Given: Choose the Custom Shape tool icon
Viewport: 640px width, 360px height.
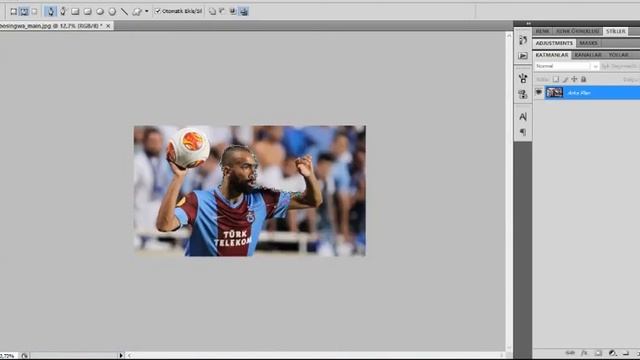Looking at the screenshot, I should 137,11.
